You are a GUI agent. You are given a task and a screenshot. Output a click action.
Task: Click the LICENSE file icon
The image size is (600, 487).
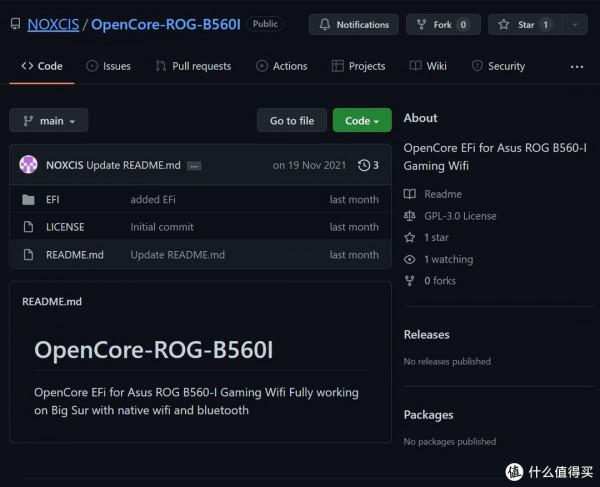click(x=28, y=227)
